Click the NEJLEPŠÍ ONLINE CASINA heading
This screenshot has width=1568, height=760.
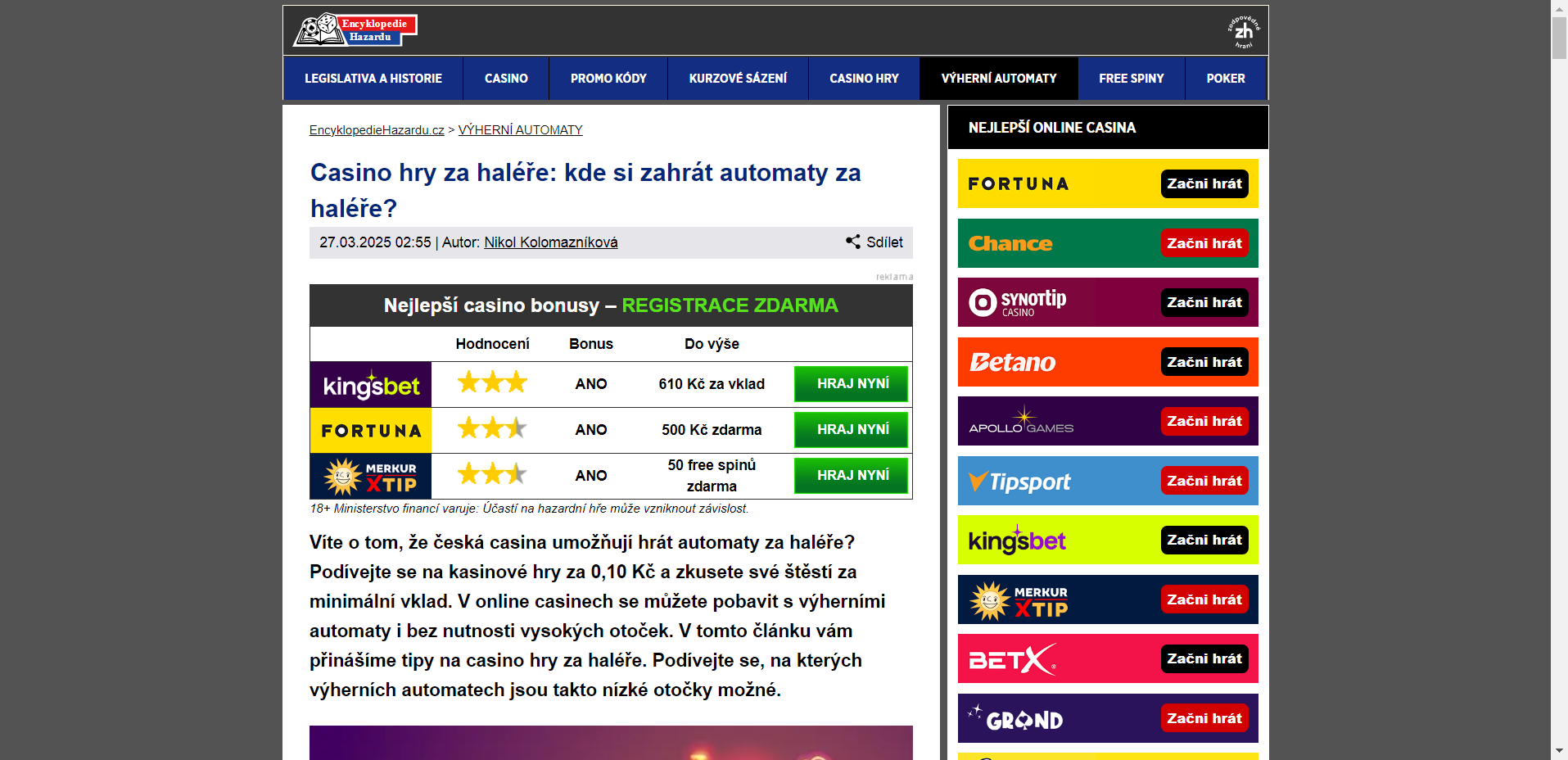(1052, 128)
